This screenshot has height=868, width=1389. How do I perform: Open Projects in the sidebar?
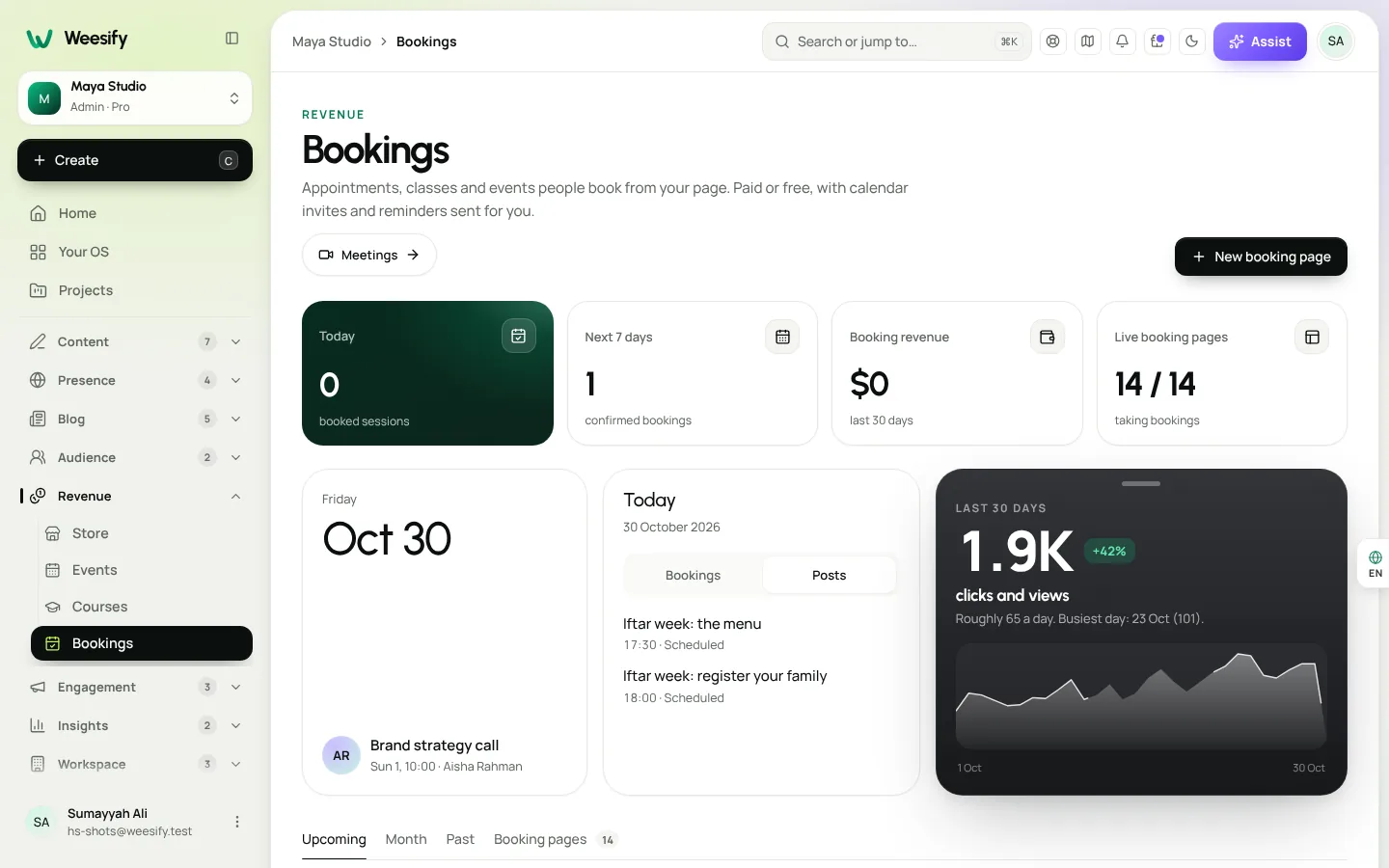coord(135,290)
